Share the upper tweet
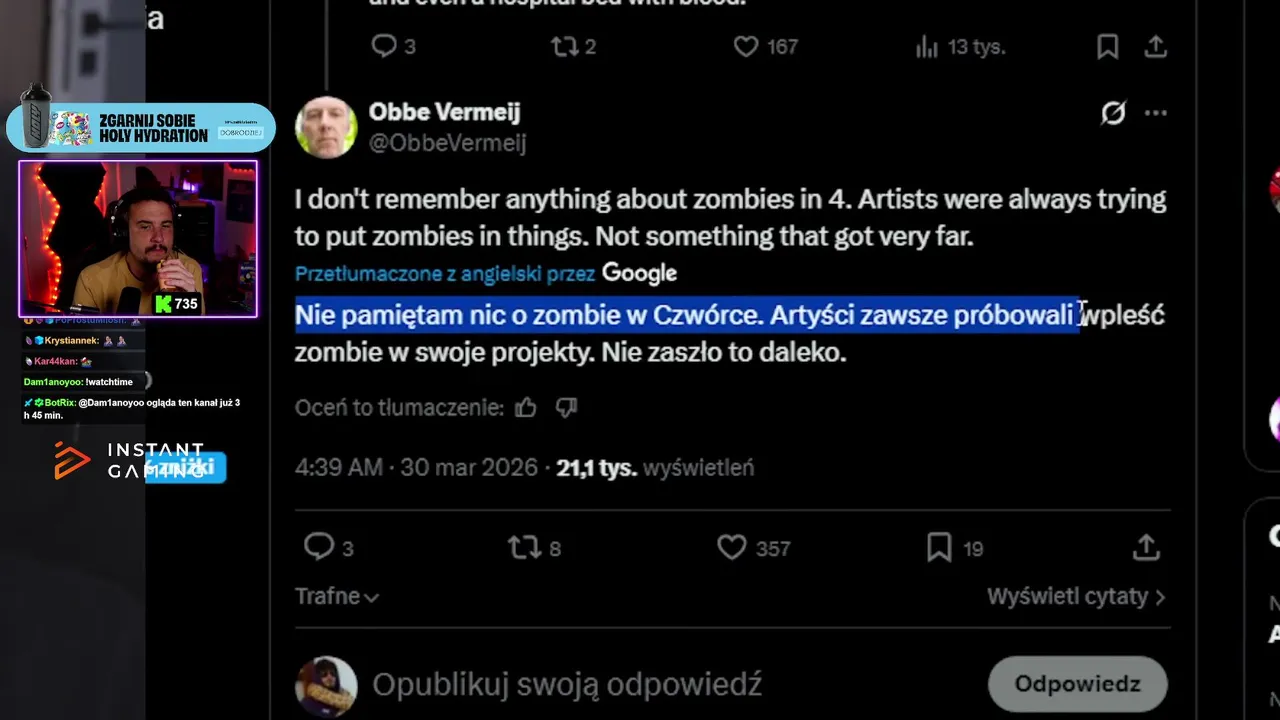1280x720 pixels. point(1155,46)
